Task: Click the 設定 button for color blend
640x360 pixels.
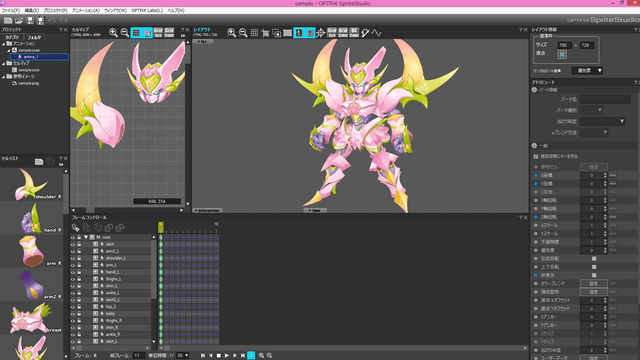Action: [593, 283]
